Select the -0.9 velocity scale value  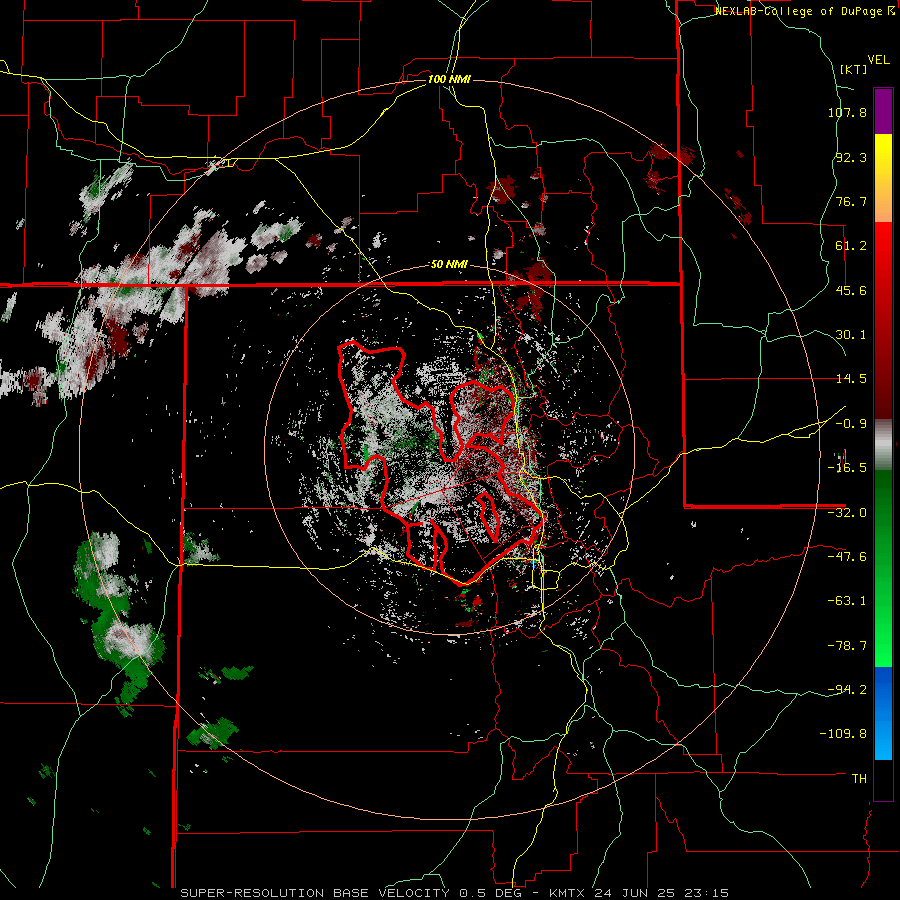pyautogui.click(x=851, y=424)
